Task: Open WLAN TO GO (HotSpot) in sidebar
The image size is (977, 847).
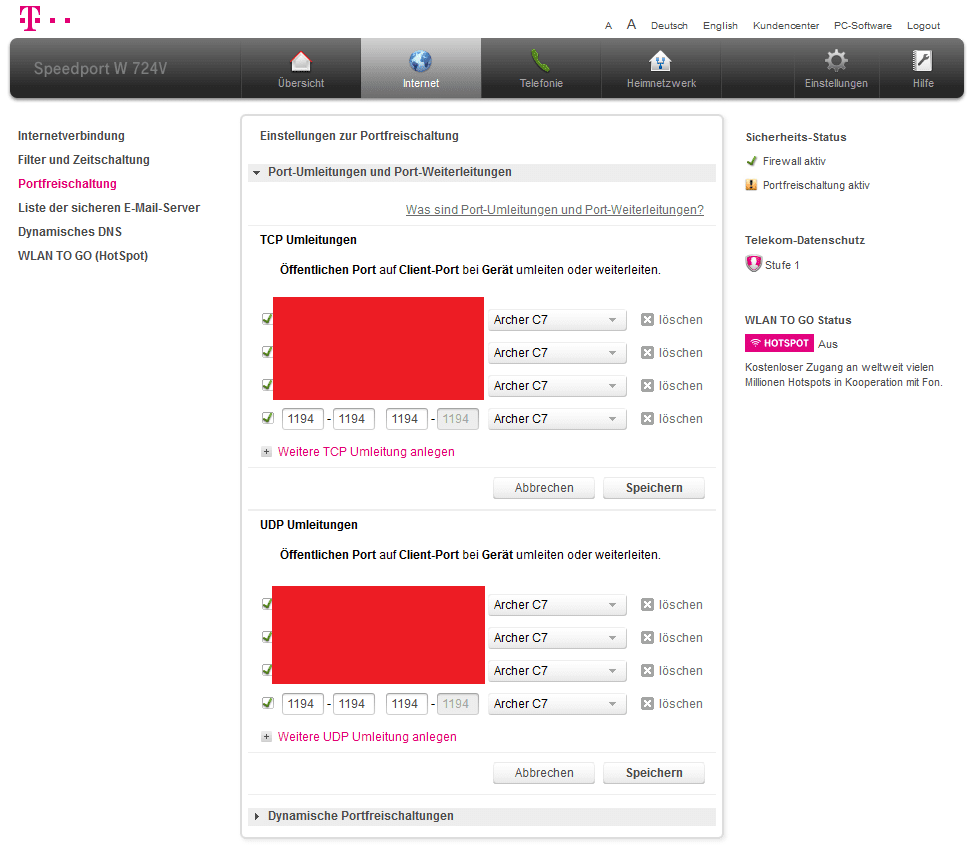Action: point(83,256)
